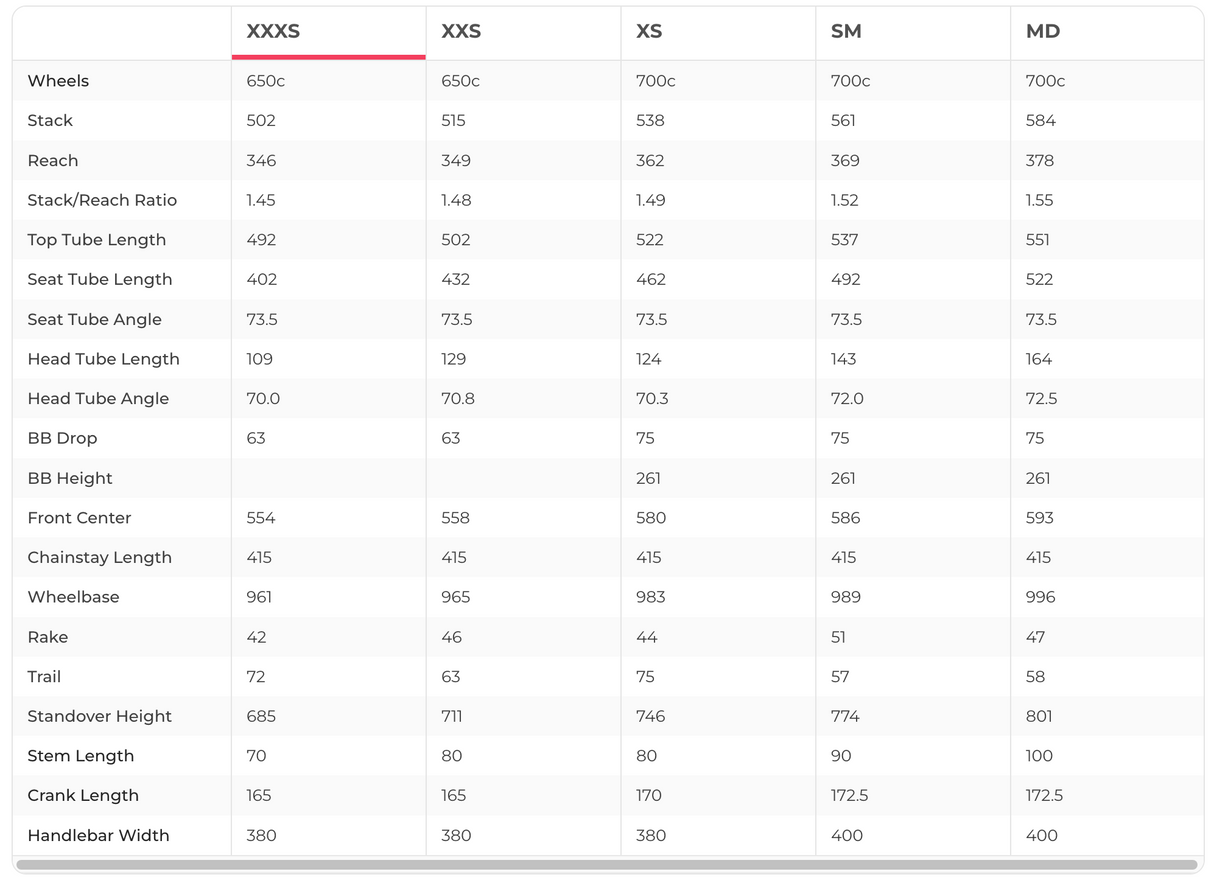Click the Wheelbase value 996 for MD
Image resolution: width=1214 pixels, height=880 pixels.
click(x=1040, y=597)
